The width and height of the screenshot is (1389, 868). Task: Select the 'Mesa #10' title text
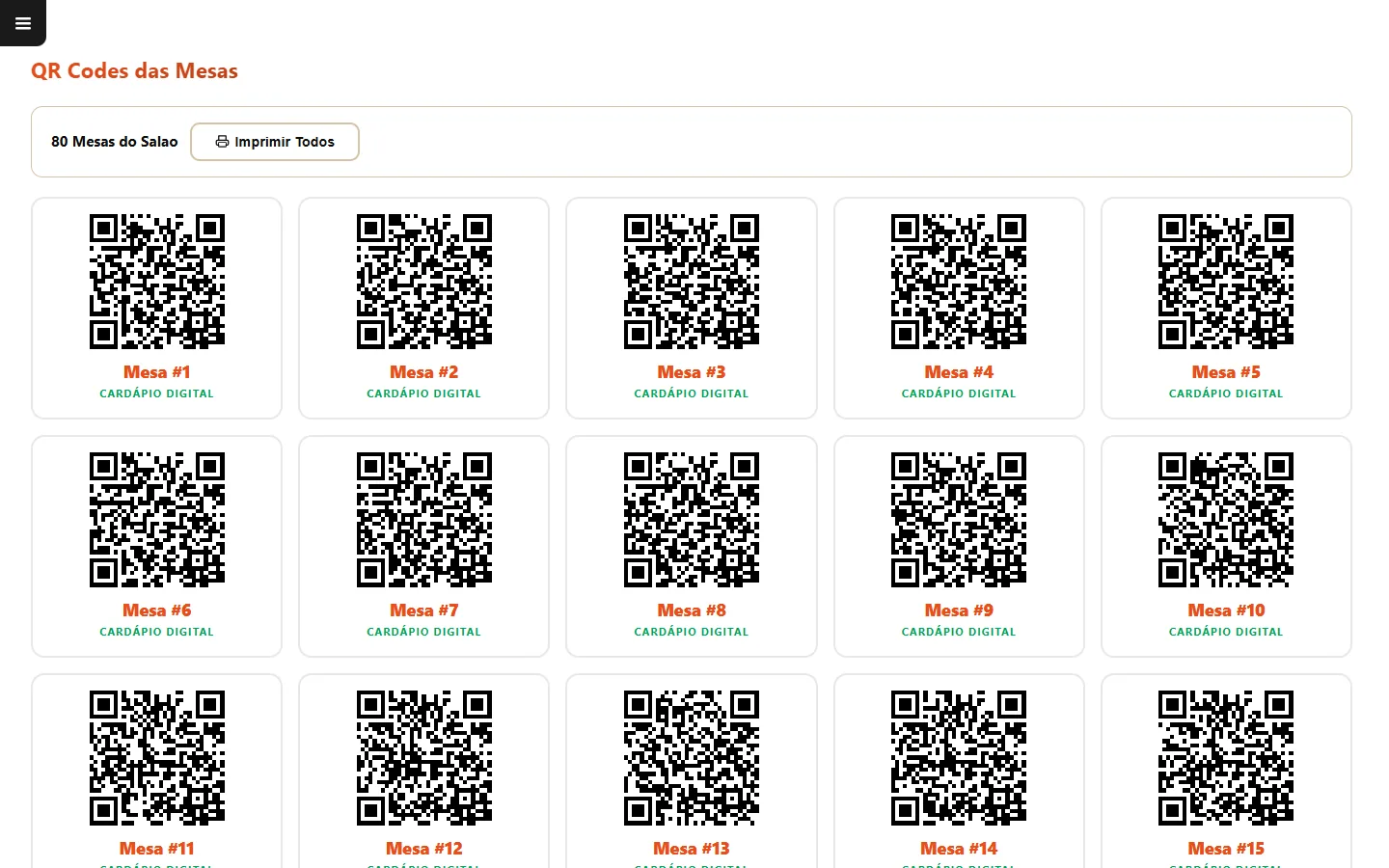1226,610
